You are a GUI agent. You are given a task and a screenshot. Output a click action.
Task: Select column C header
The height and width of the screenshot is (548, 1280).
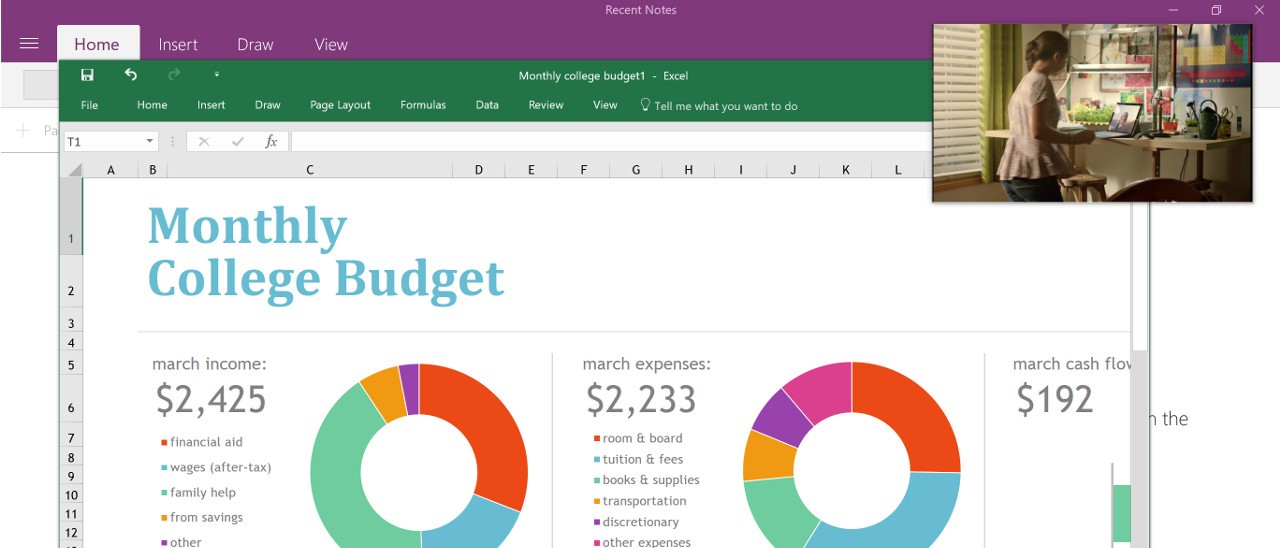tap(310, 170)
